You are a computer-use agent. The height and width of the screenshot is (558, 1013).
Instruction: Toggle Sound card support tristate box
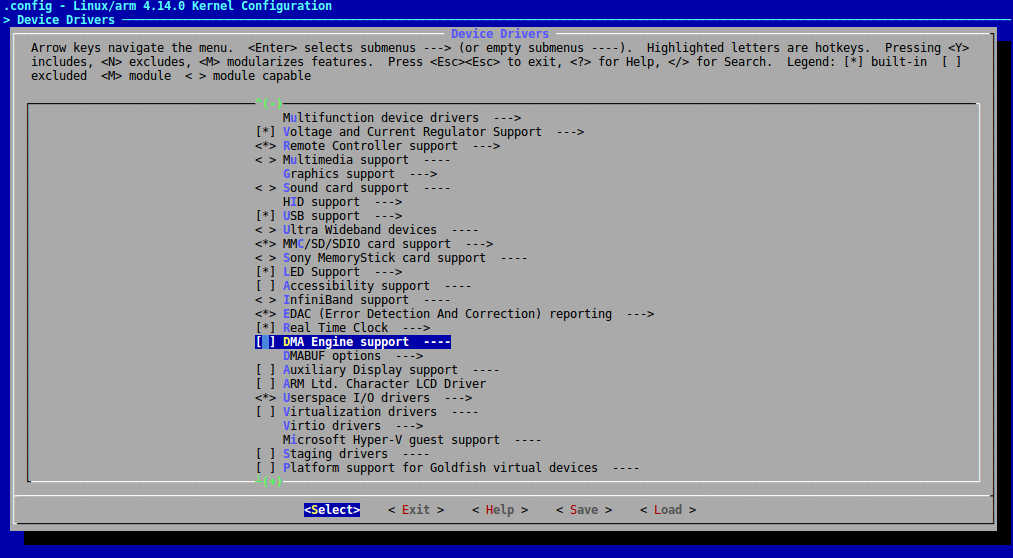[x=266, y=188]
